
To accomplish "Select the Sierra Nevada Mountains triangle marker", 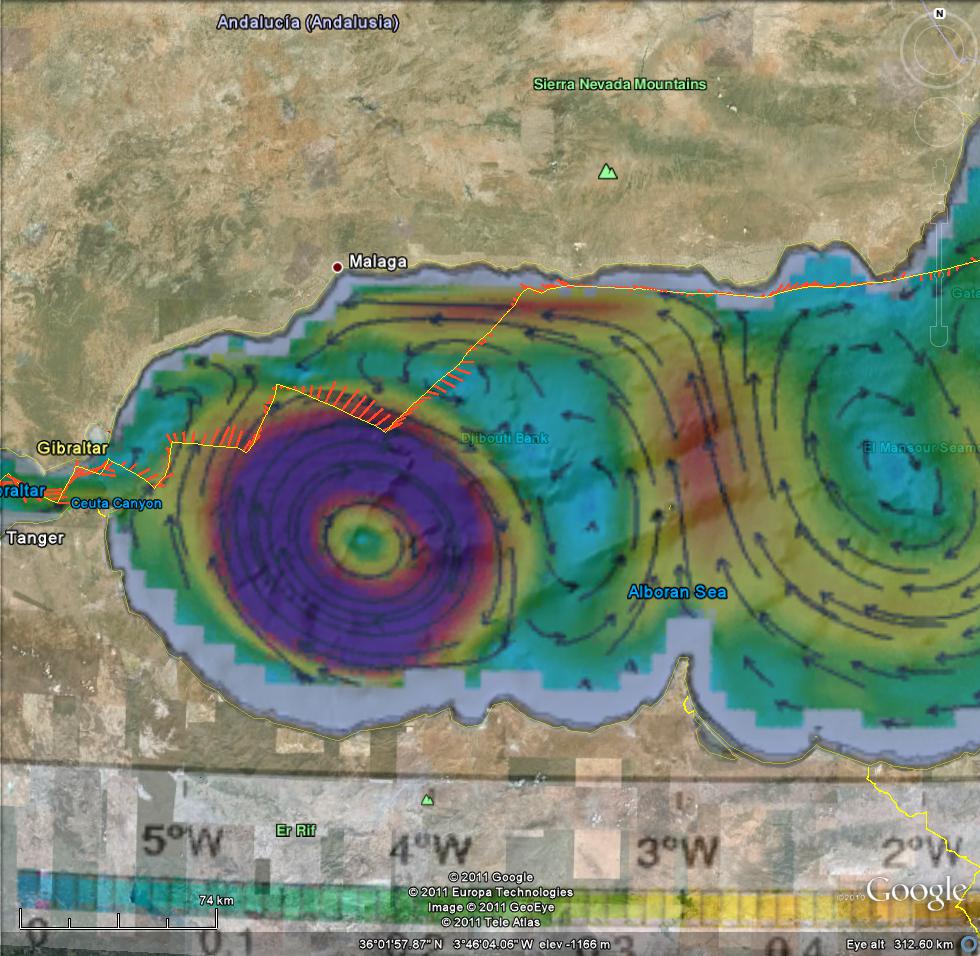I will coord(606,172).
